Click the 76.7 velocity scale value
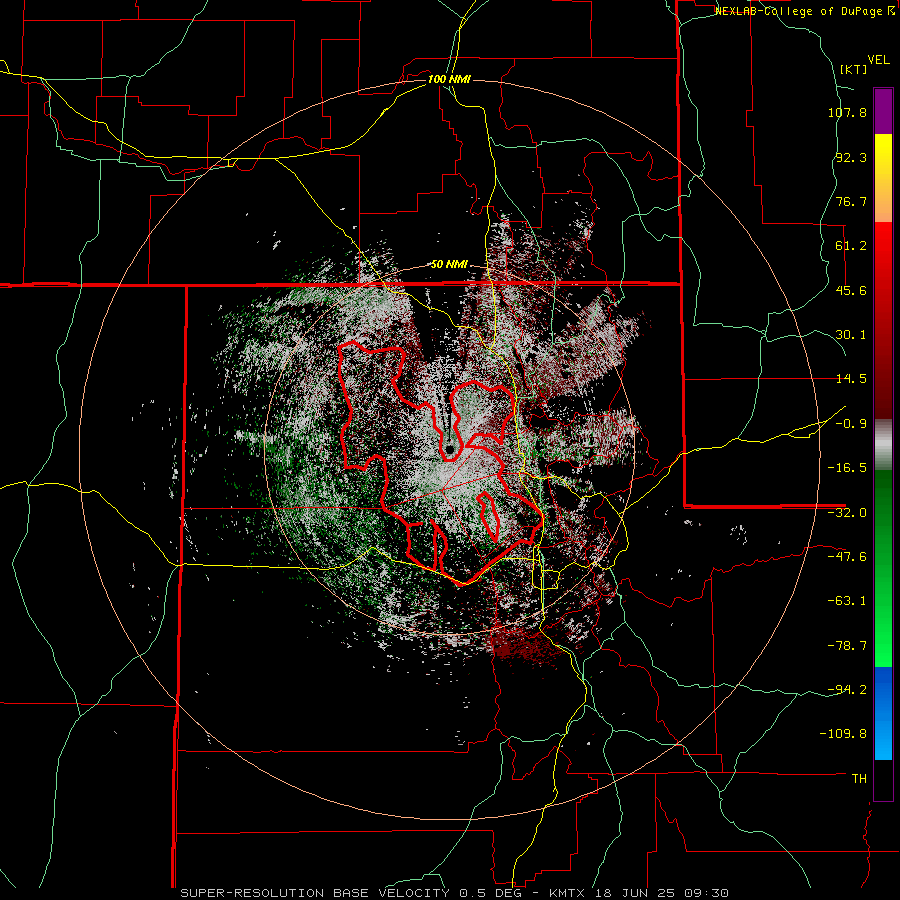This screenshot has height=900, width=900. (851, 201)
